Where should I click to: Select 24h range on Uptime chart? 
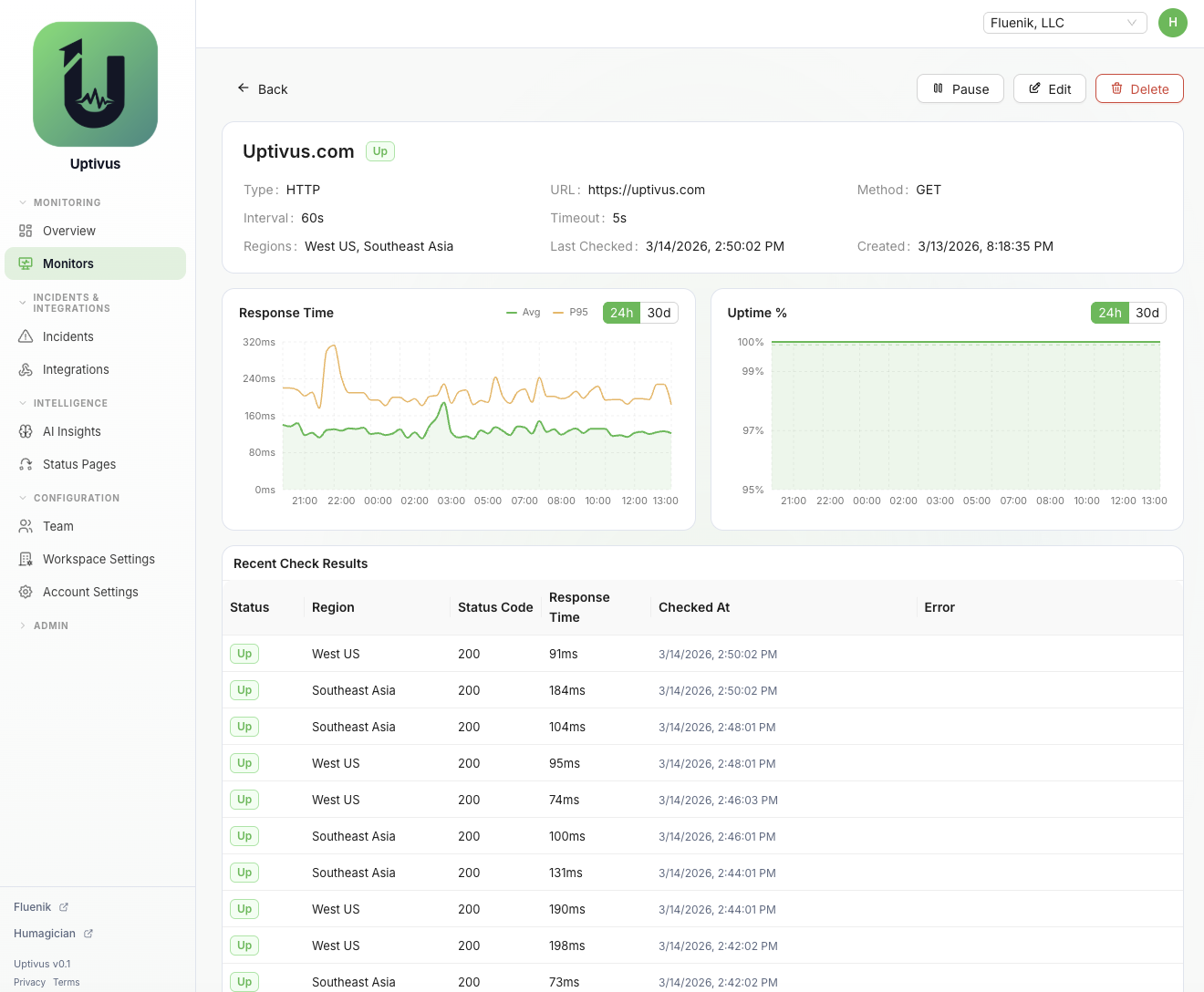1109,313
